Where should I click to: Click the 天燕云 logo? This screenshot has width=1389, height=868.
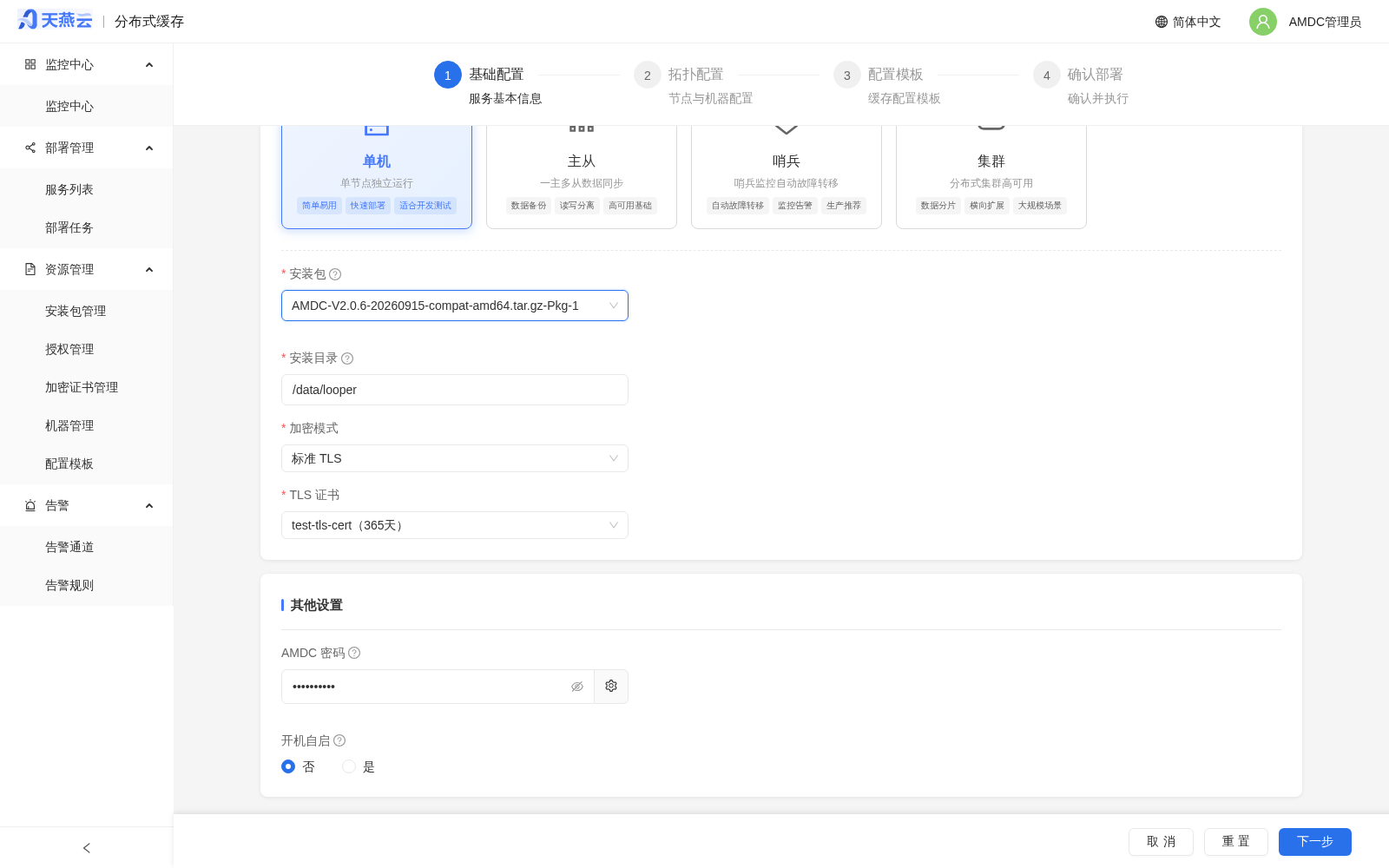click(x=55, y=20)
